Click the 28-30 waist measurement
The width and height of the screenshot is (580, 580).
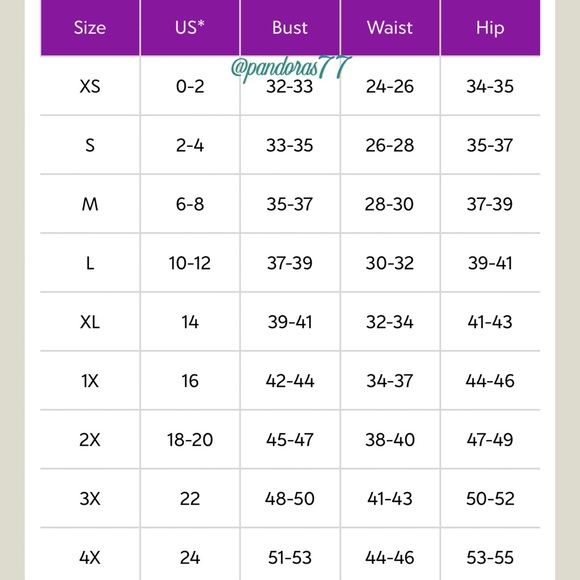389,204
